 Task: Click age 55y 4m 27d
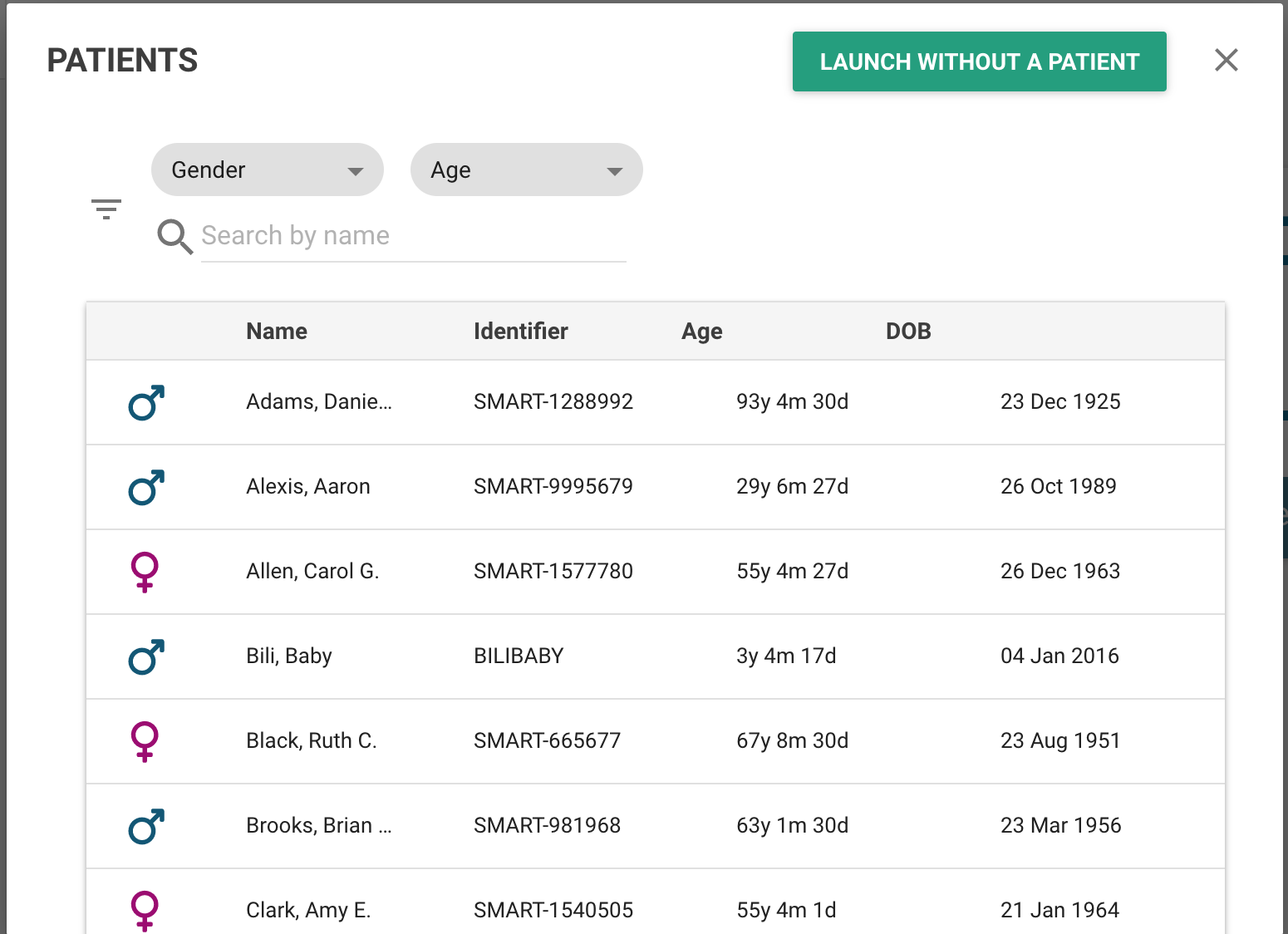793,572
